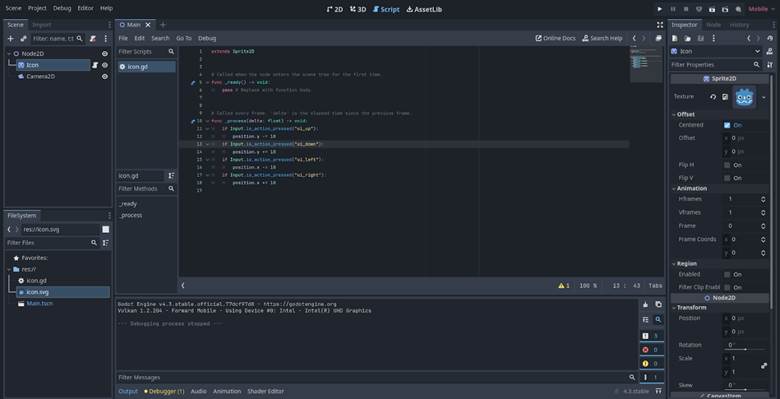The image size is (780, 399).
Task: Adjust the Rotation slider
Action: click(745, 349)
